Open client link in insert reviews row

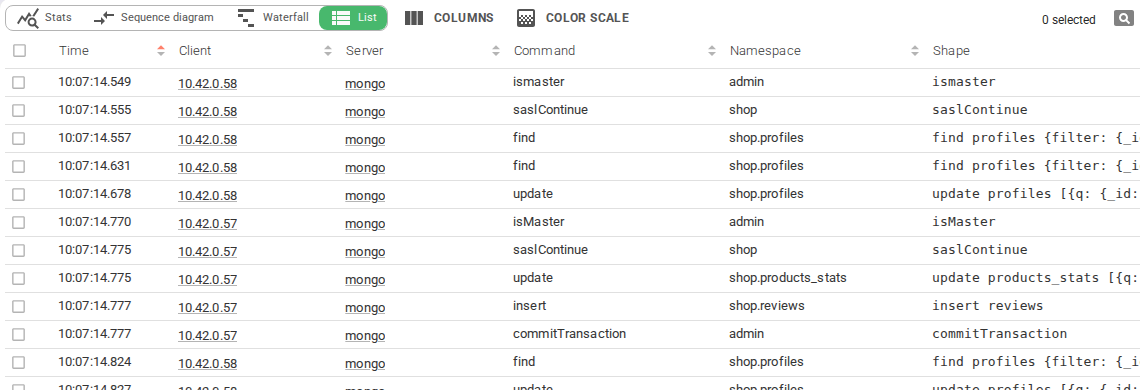tap(207, 307)
